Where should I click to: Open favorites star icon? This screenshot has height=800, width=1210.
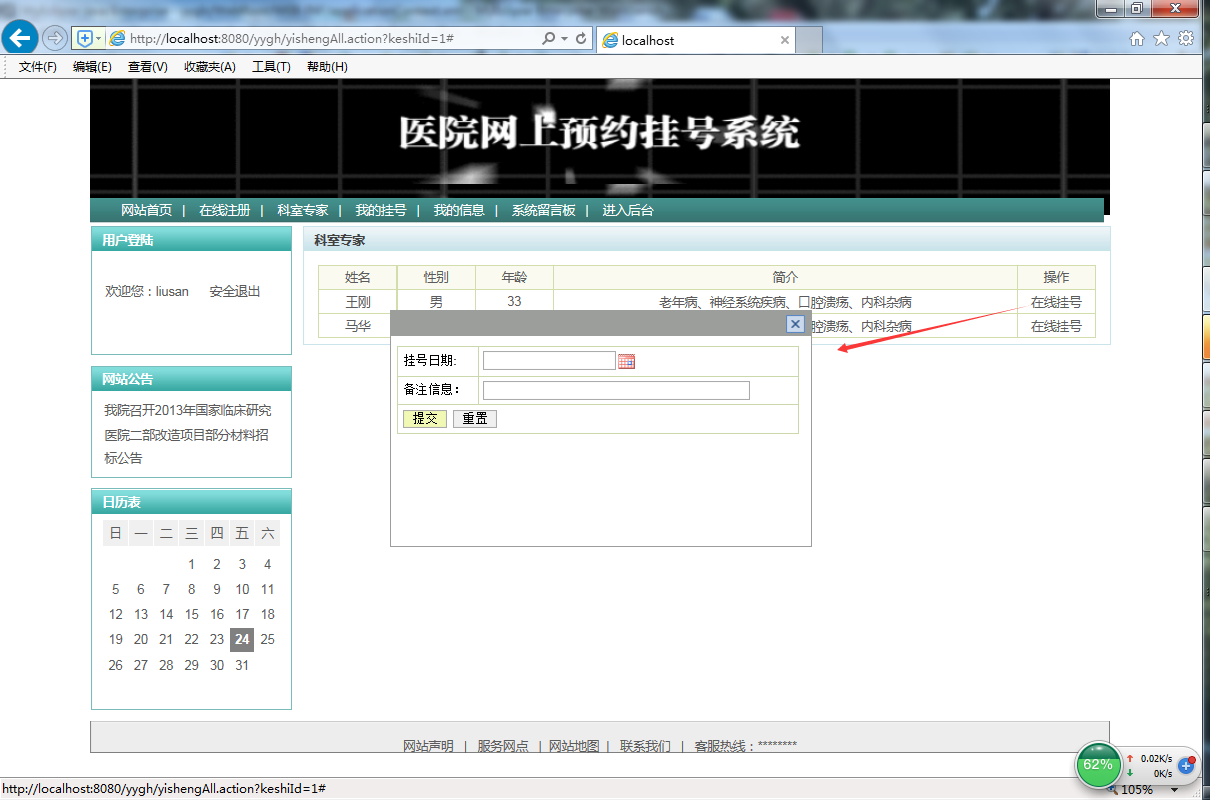point(1161,38)
